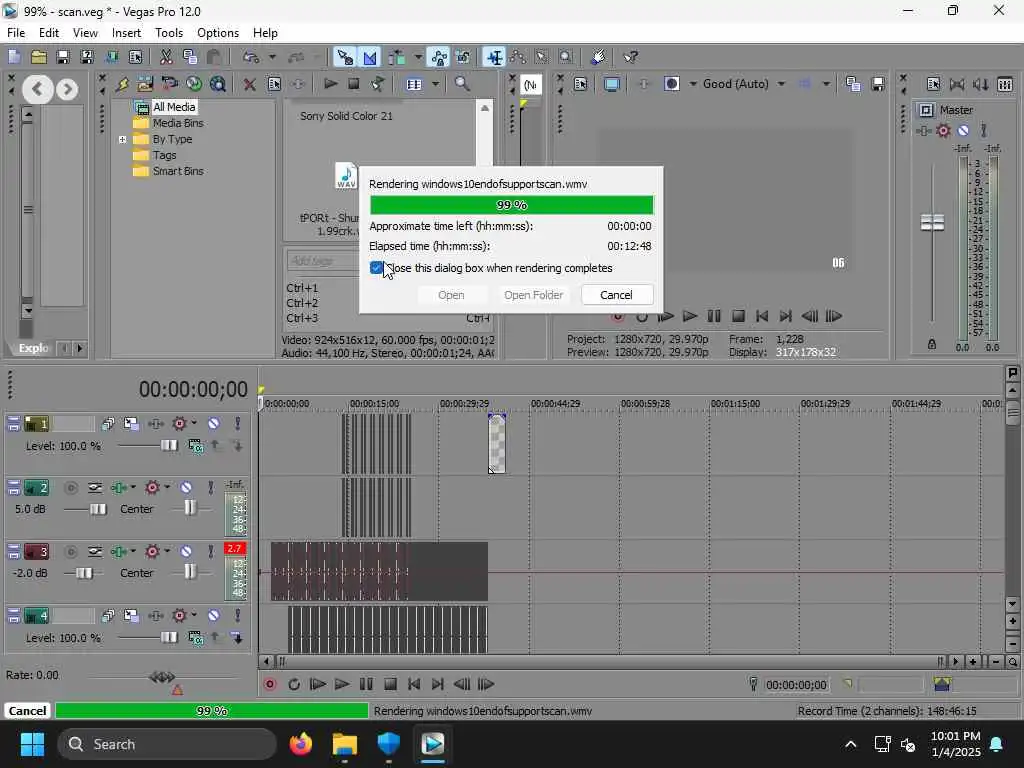Click the What's This help icon
The image size is (1024, 768).
pos(630,57)
